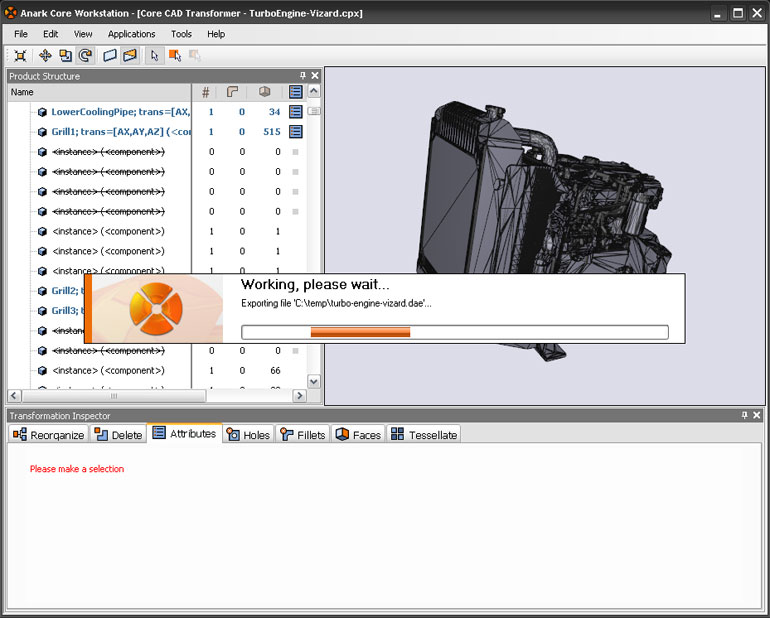770x618 pixels.
Task: Select the LowerCoolingPipe tree item
Action: [121, 112]
